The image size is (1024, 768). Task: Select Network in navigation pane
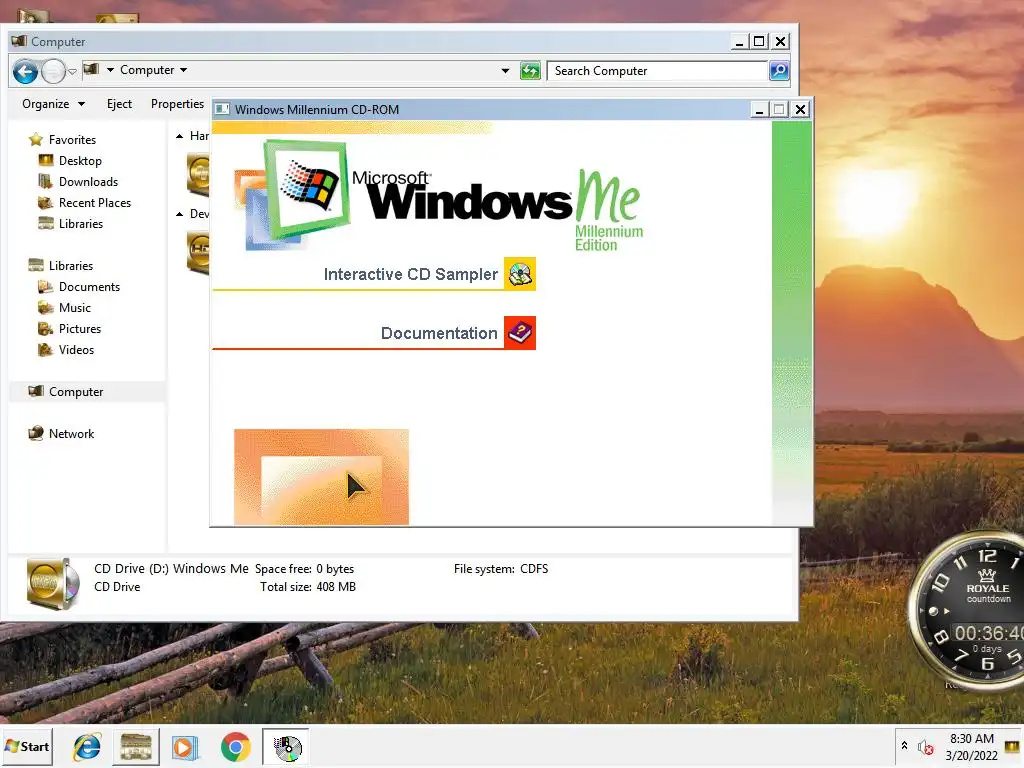[x=71, y=434]
